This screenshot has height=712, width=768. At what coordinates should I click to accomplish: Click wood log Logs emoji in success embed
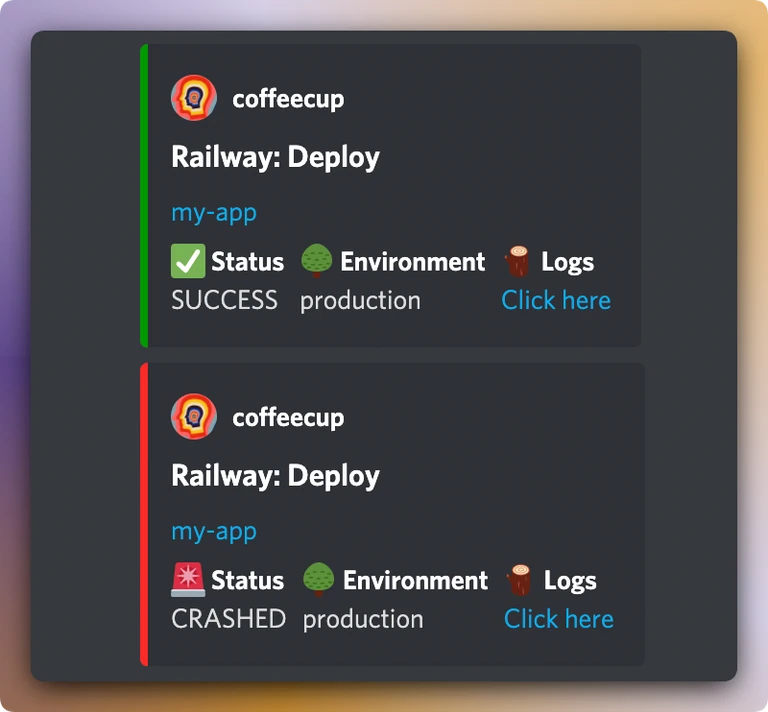coord(517,261)
